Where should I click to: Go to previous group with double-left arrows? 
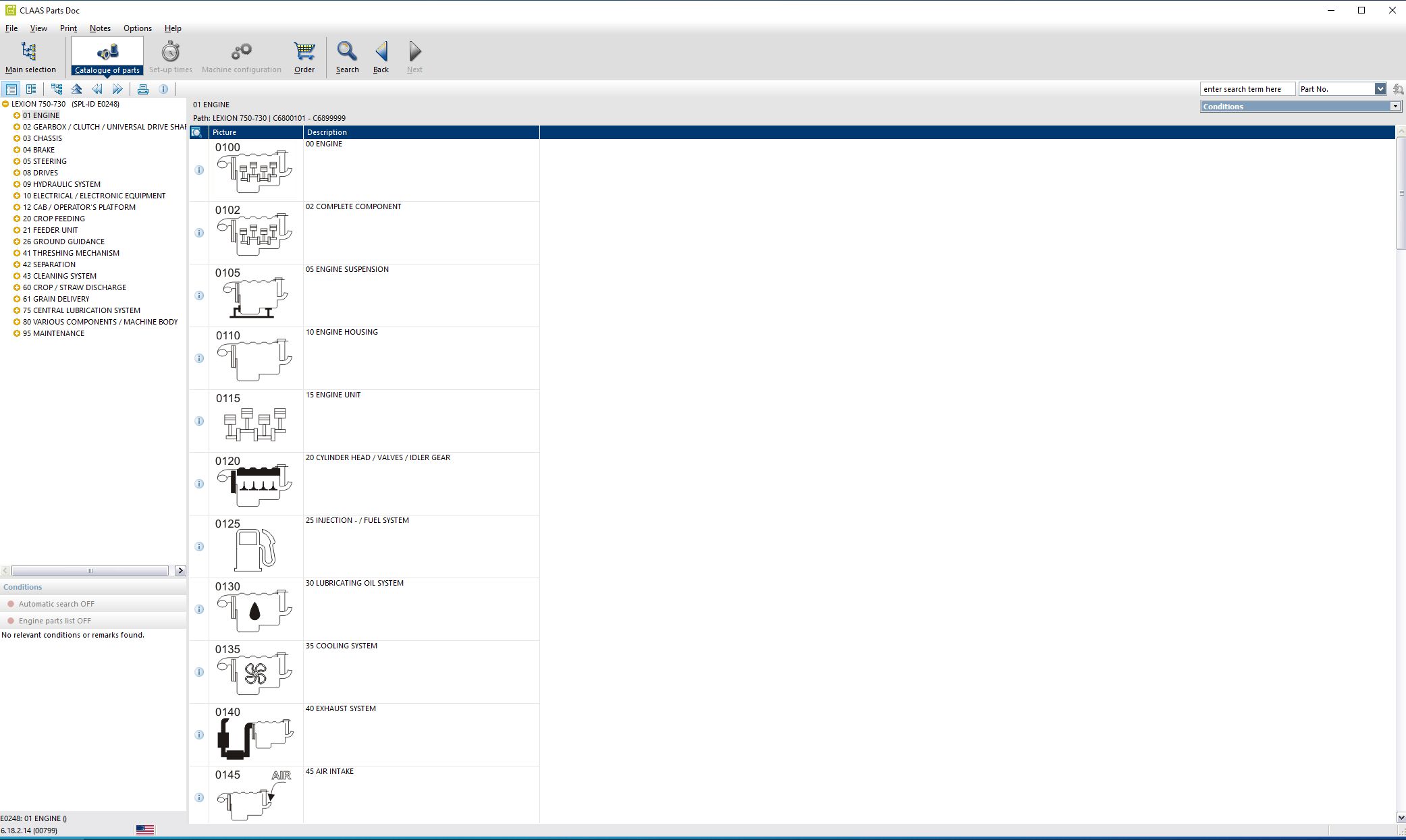97,89
